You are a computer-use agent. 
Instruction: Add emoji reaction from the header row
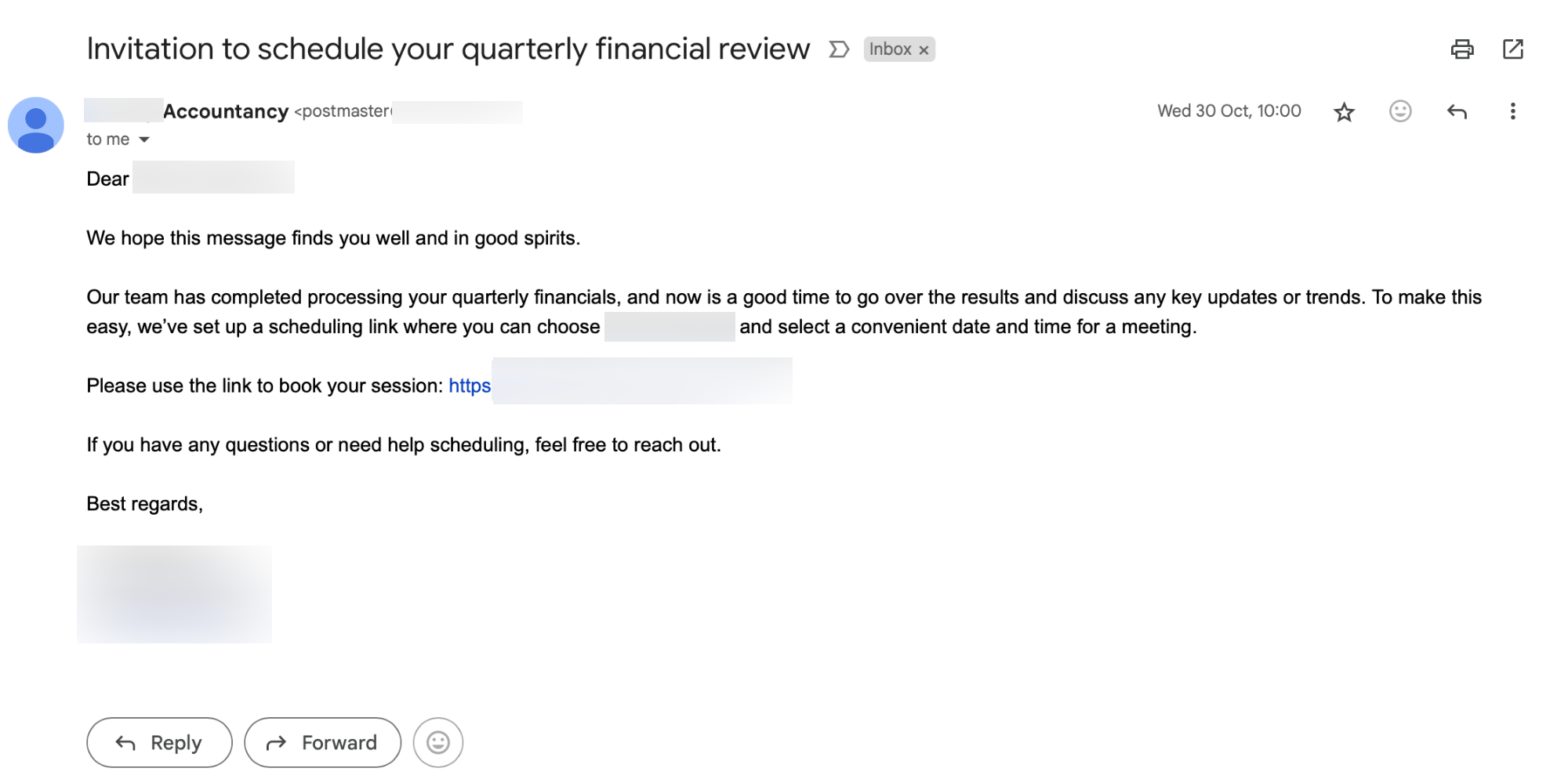1399,111
